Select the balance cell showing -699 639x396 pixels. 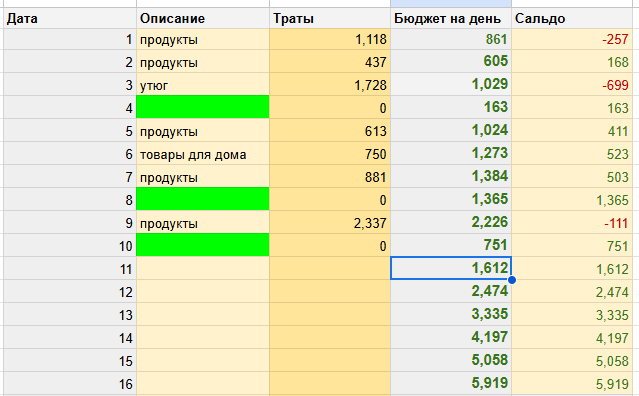[x=572, y=85]
